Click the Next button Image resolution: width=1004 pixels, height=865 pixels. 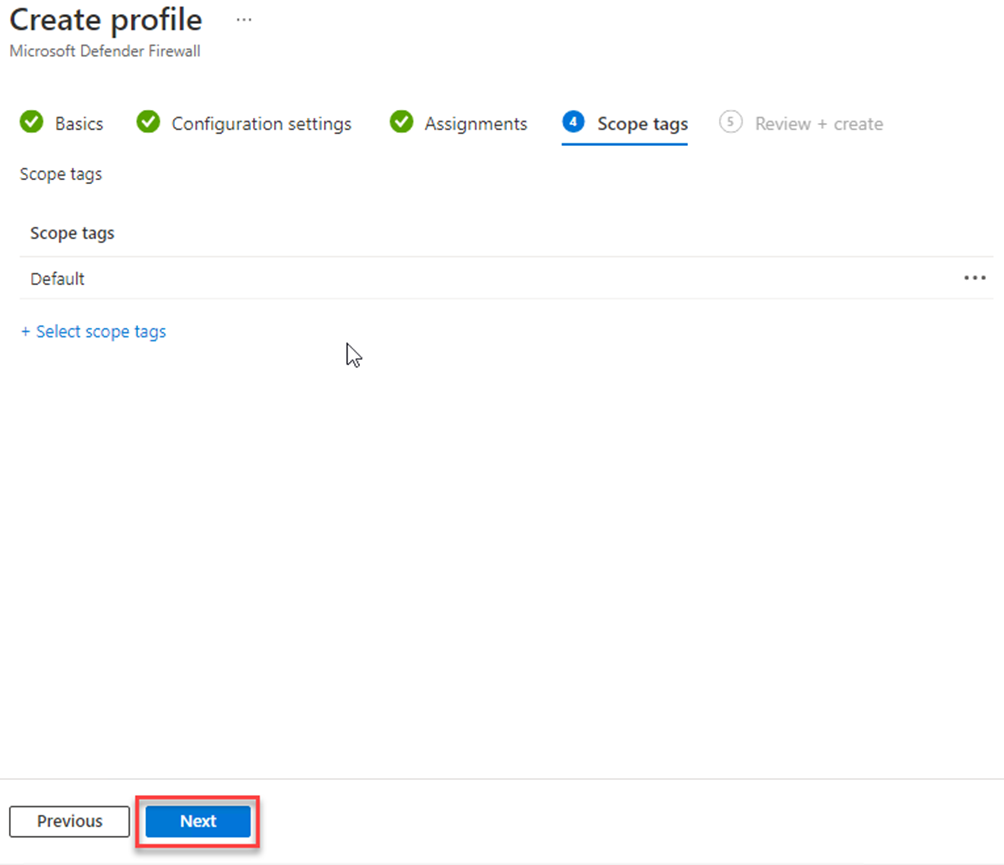[x=198, y=821]
